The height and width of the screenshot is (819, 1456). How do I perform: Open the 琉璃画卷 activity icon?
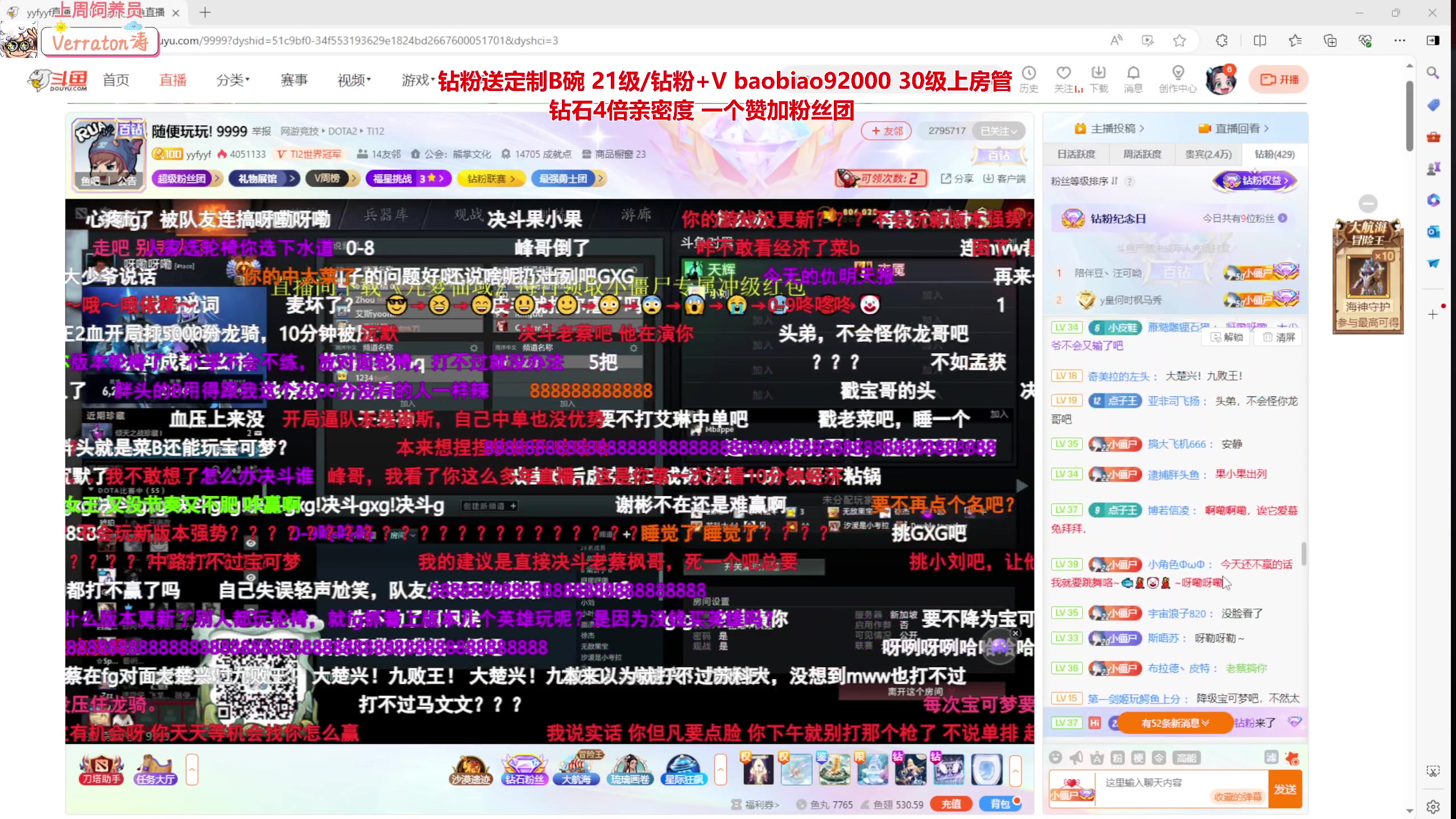pyautogui.click(x=630, y=770)
